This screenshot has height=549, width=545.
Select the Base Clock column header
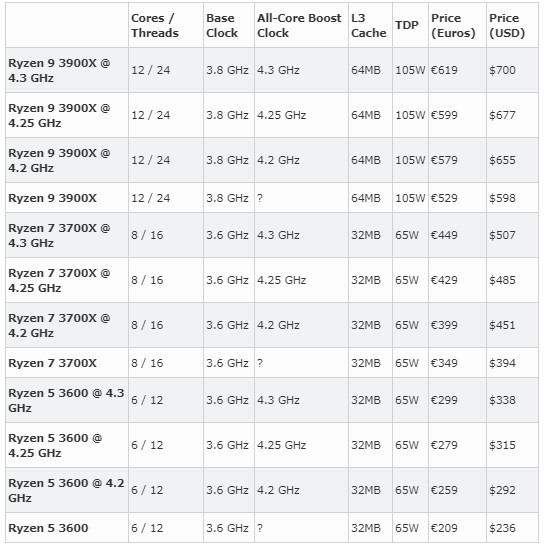coord(222,26)
